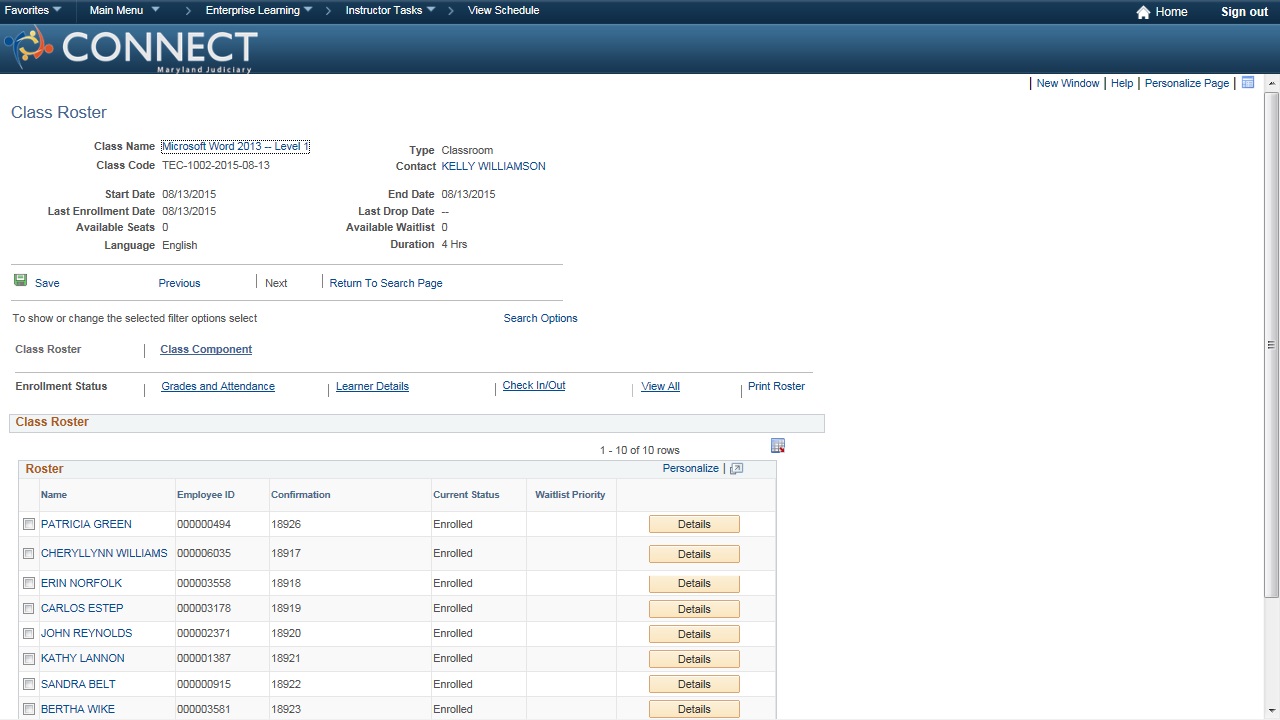
Task: Open Details for KATHY LANNON
Action: (694, 659)
